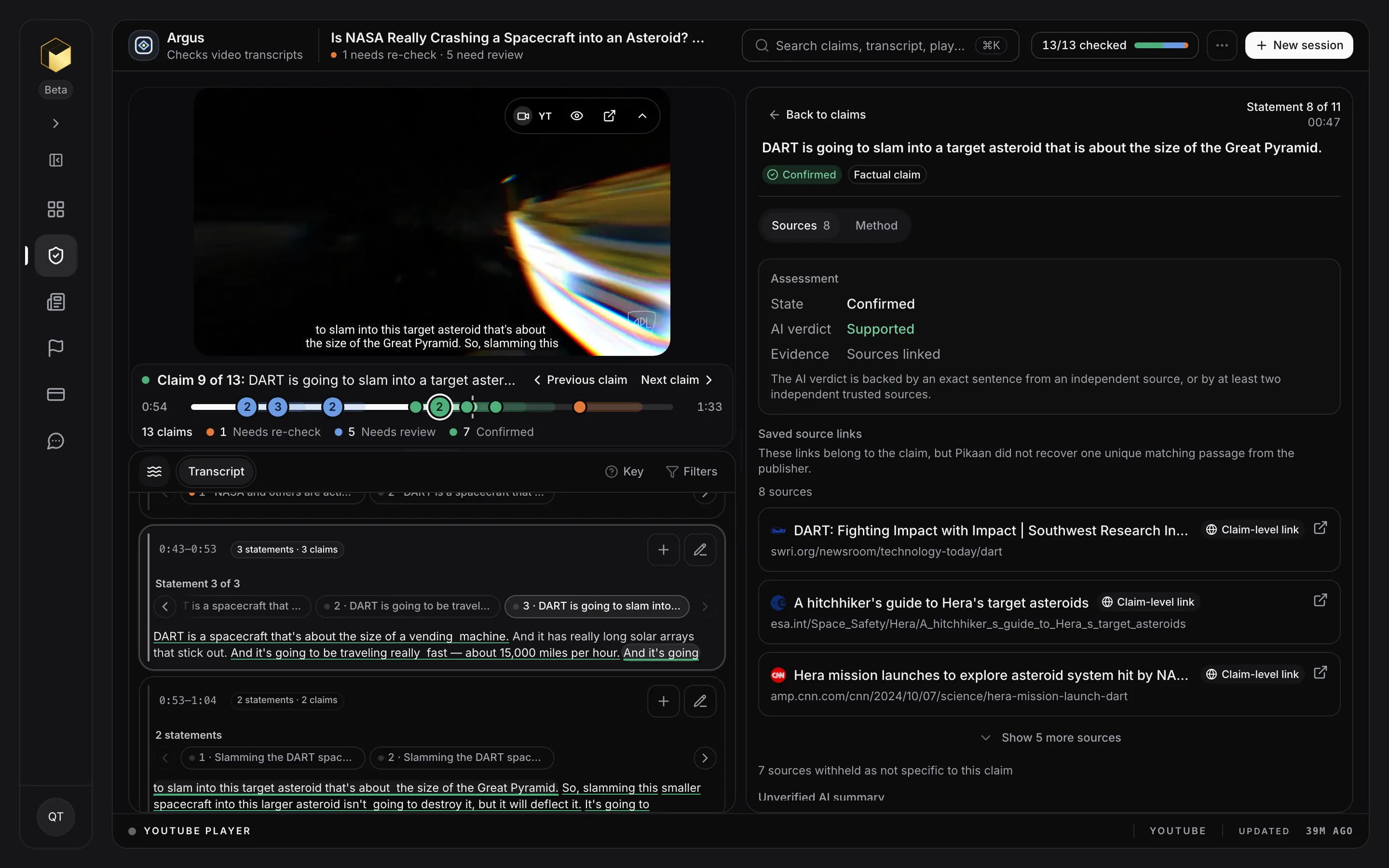Switch to the Sources tab
The image size is (1389, 868).
click(x=800, y=226)
